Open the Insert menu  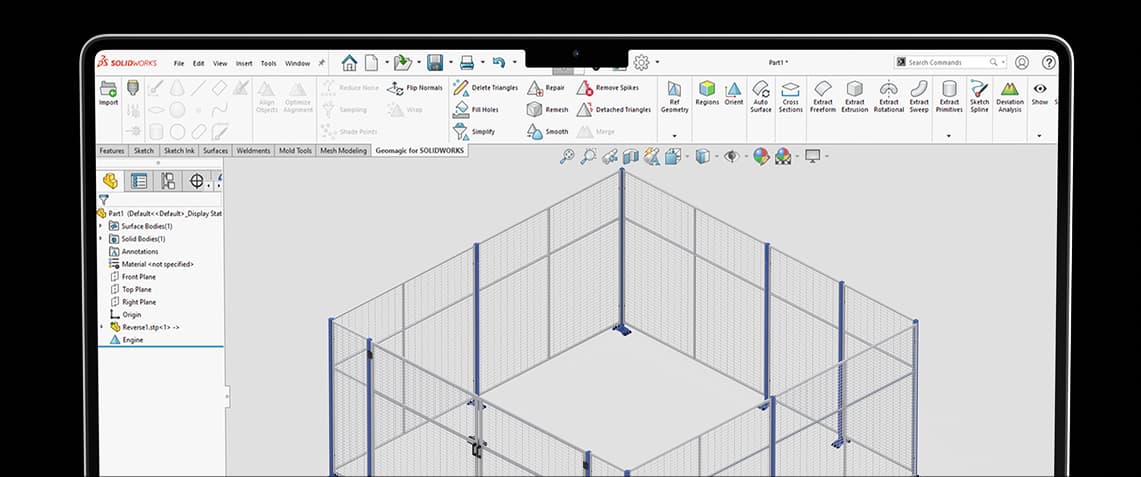[244, 63]
